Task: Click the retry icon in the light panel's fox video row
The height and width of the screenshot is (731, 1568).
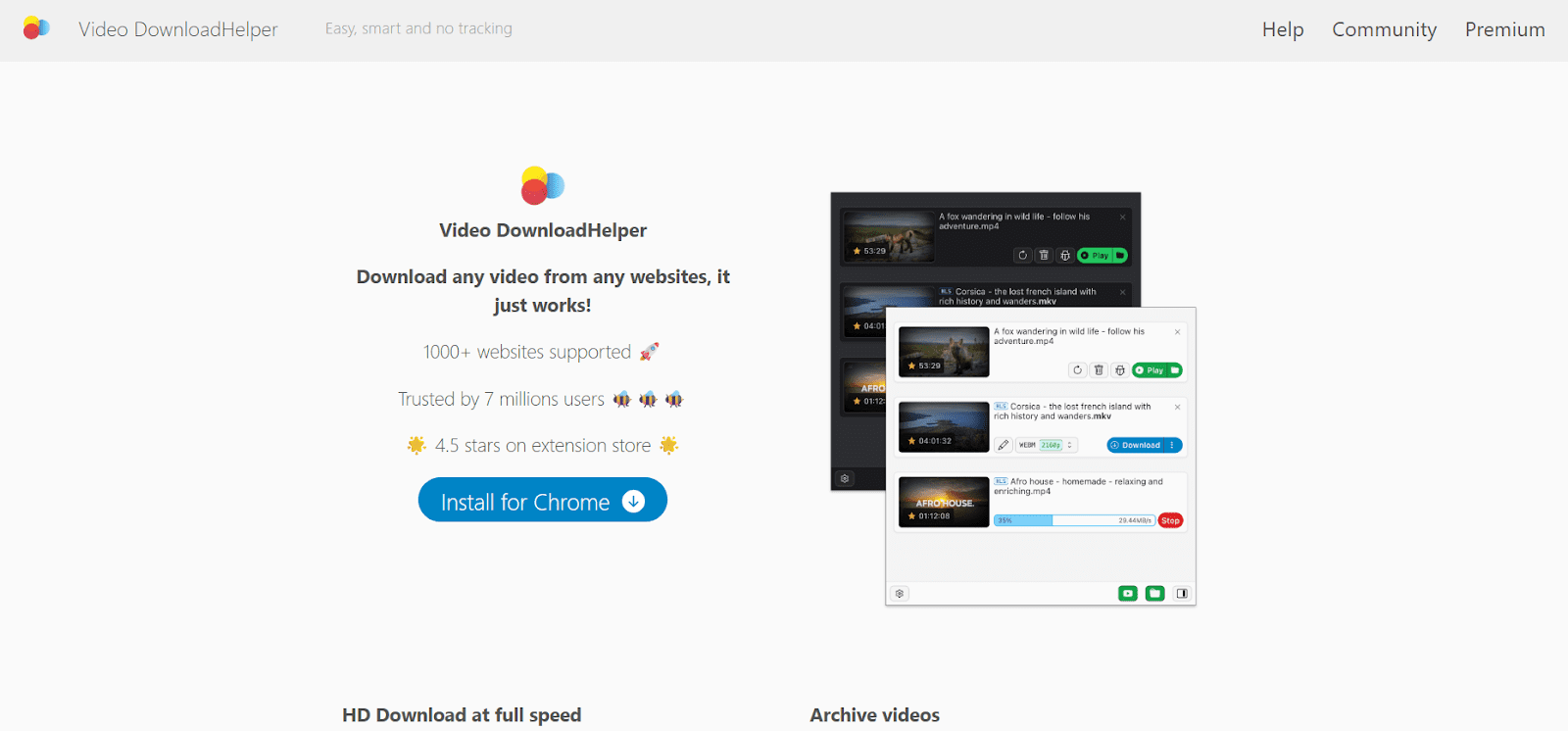Action: 1077,370
